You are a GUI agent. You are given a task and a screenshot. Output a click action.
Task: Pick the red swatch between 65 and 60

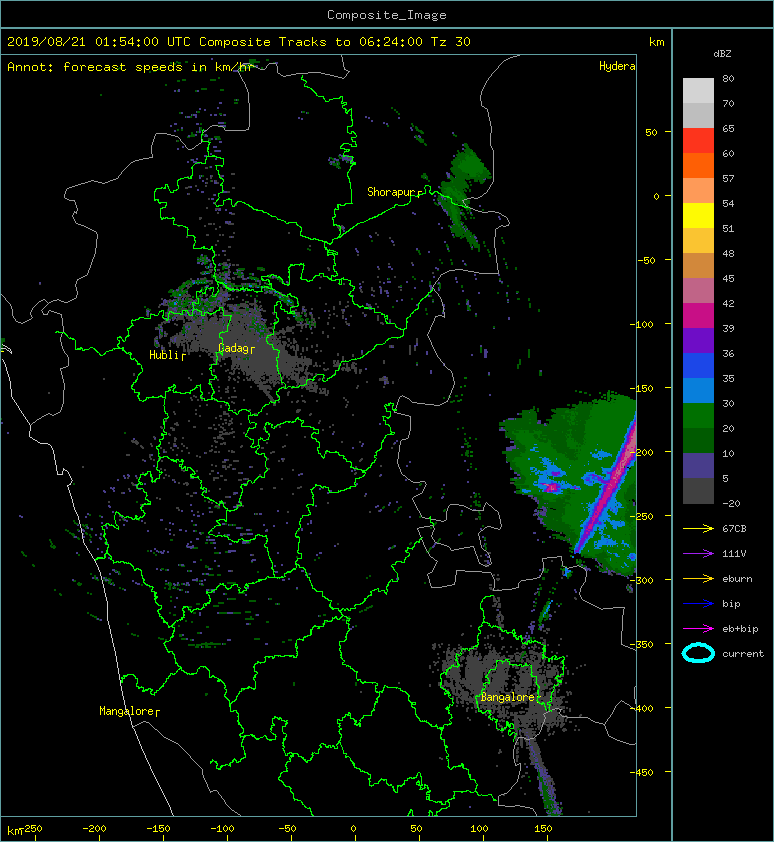pos(698,141)
